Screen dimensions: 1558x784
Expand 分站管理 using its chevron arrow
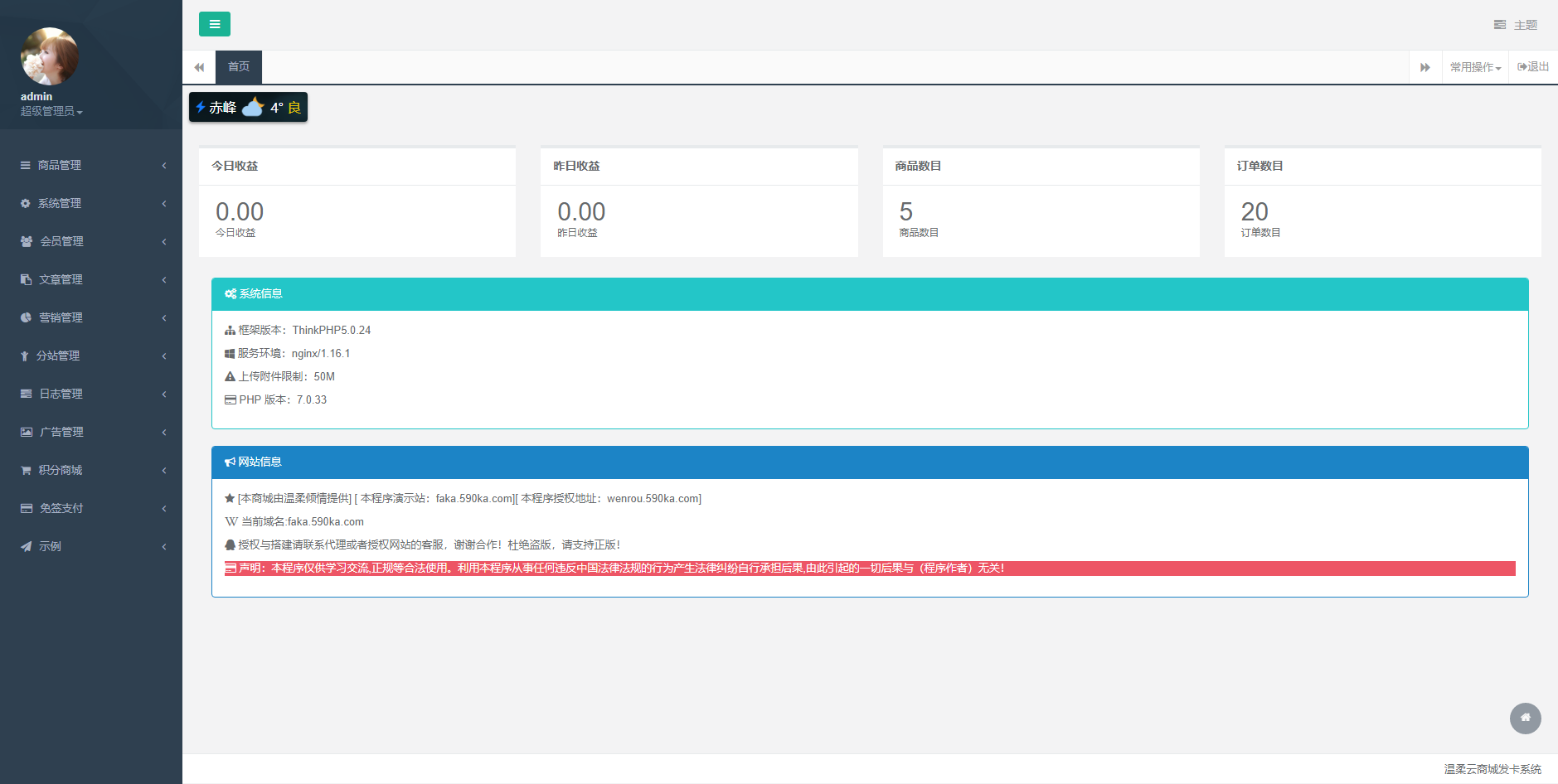[x=164, y=356]
